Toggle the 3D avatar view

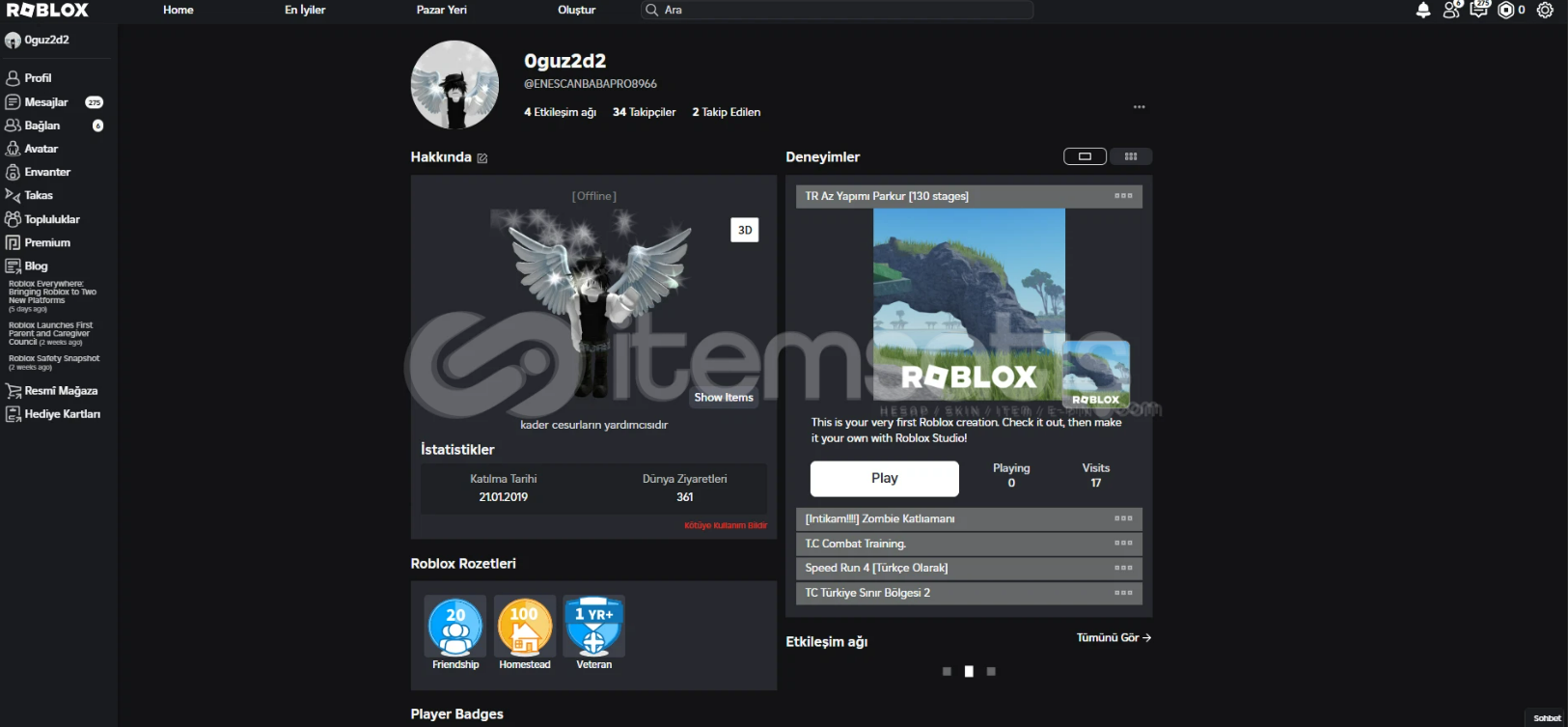(745, 230)
